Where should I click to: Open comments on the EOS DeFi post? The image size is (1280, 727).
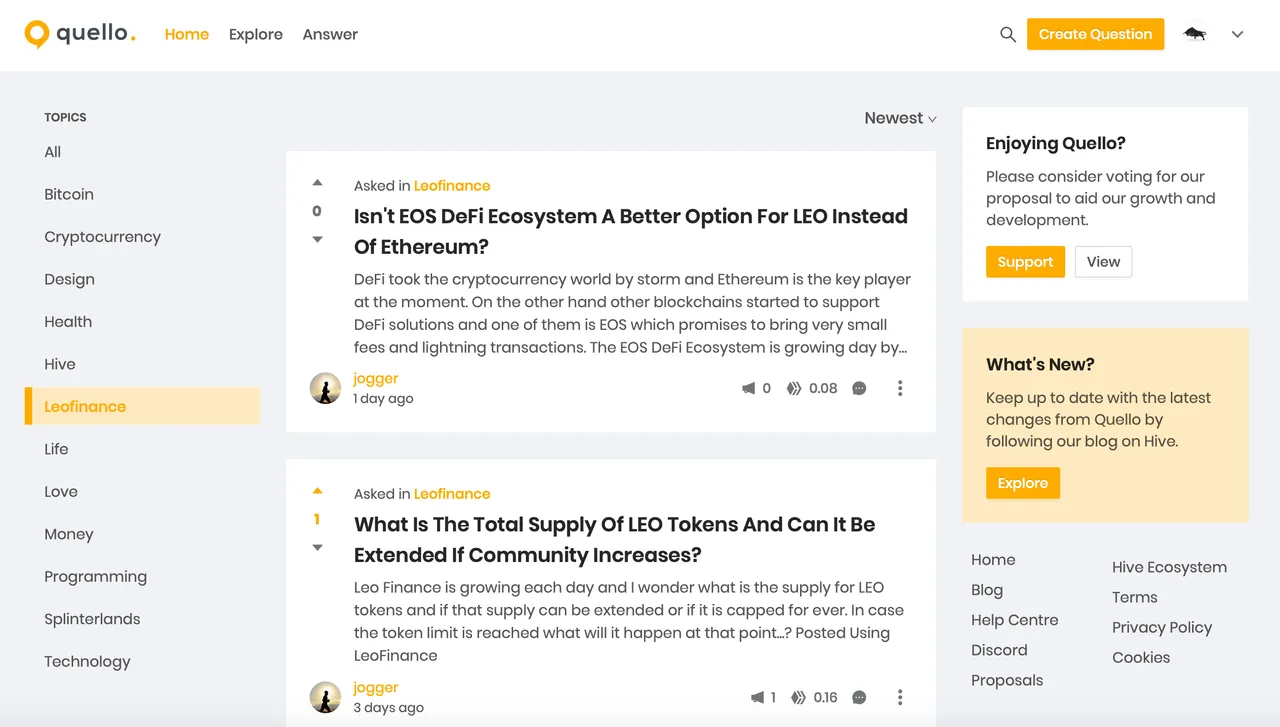[x=859, y=388]
